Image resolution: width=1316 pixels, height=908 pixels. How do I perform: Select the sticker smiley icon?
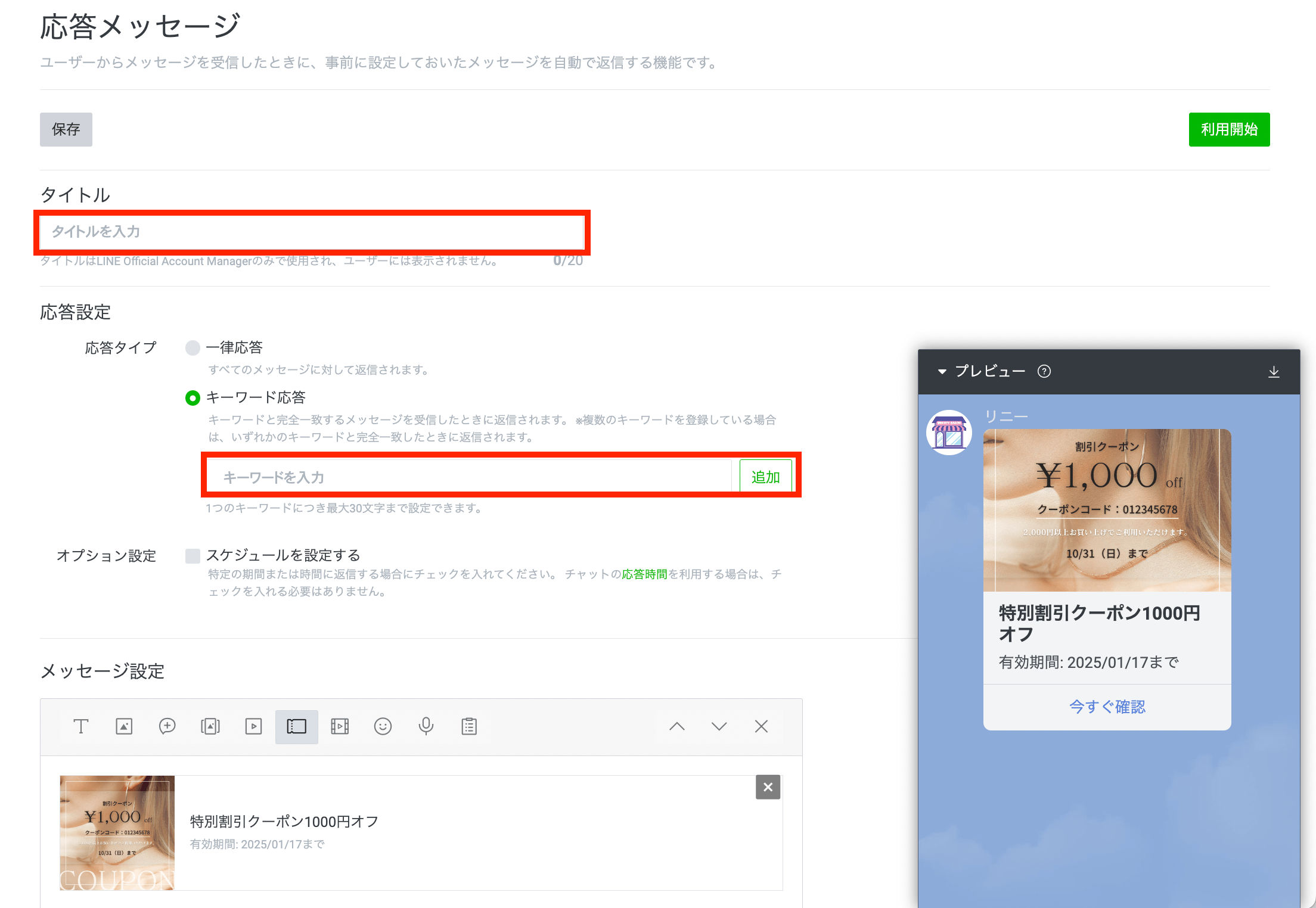pos(383,726)
